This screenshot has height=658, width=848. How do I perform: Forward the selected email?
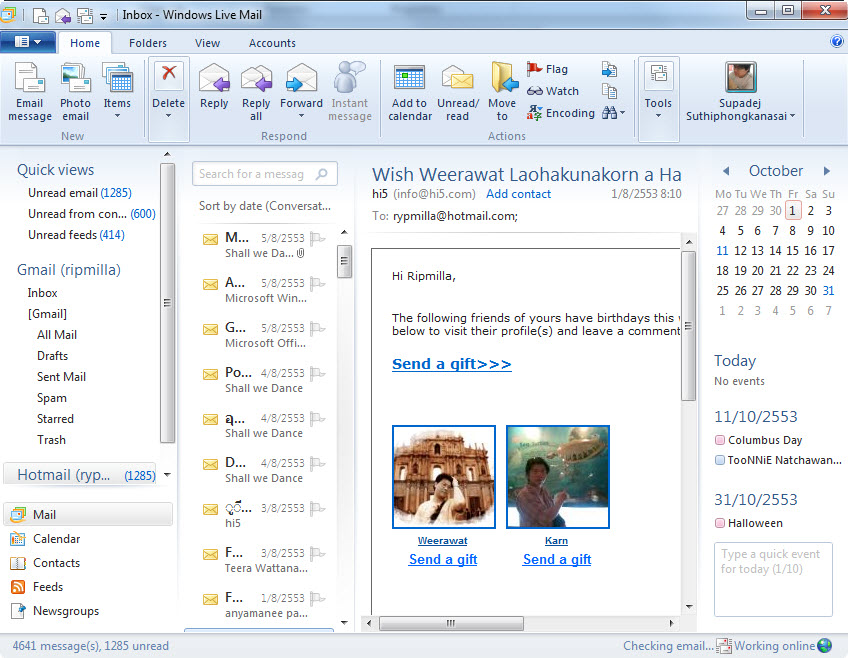point(301,79)
